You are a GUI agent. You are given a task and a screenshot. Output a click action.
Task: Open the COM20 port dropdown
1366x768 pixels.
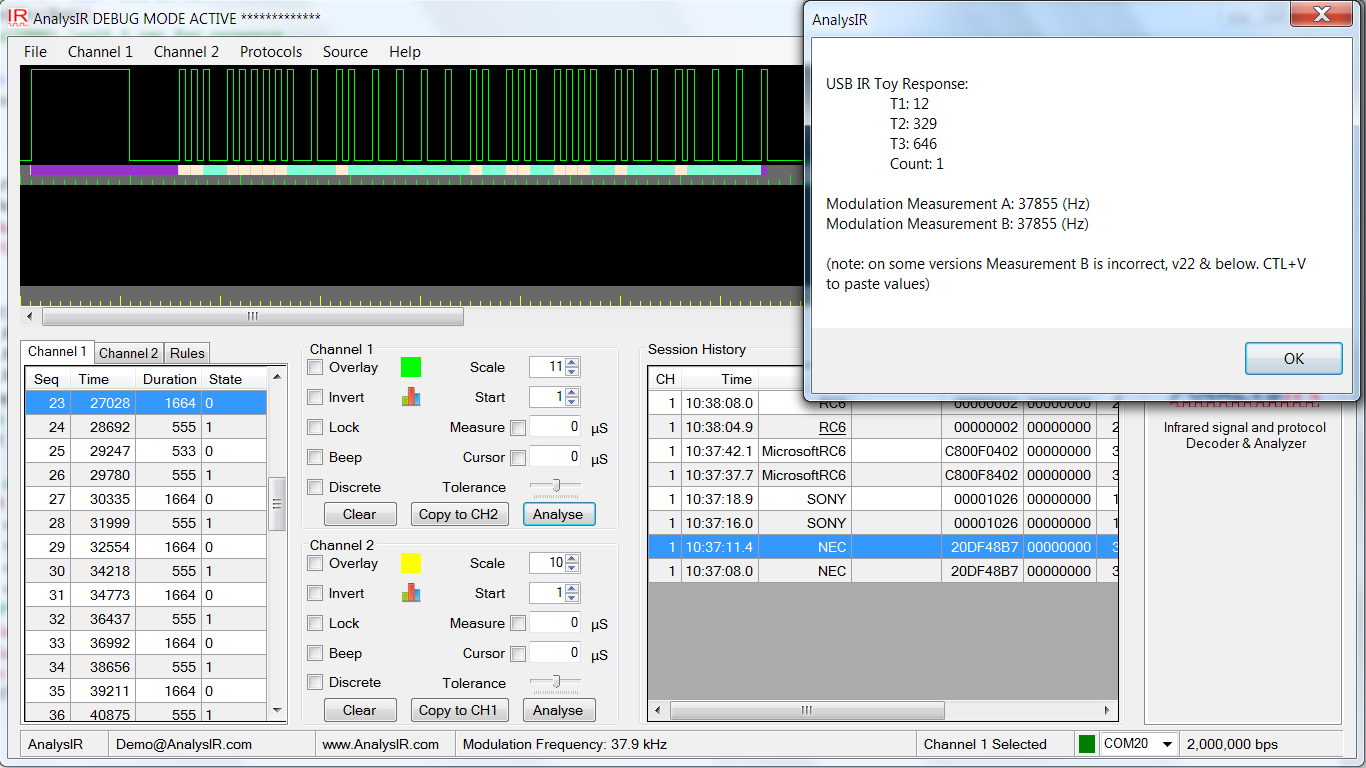pyautogui.click(x=1166, y=744)
